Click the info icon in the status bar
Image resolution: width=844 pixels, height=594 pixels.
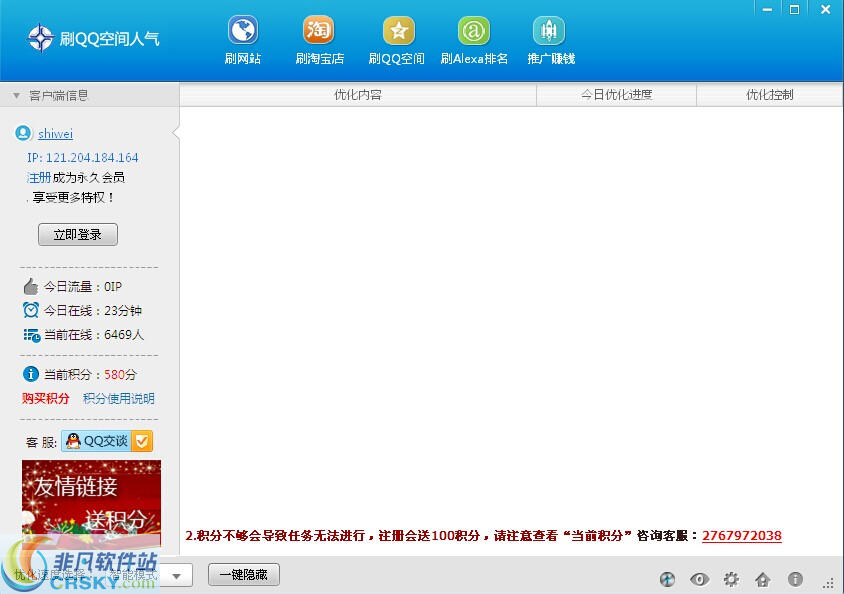point(795,578)
